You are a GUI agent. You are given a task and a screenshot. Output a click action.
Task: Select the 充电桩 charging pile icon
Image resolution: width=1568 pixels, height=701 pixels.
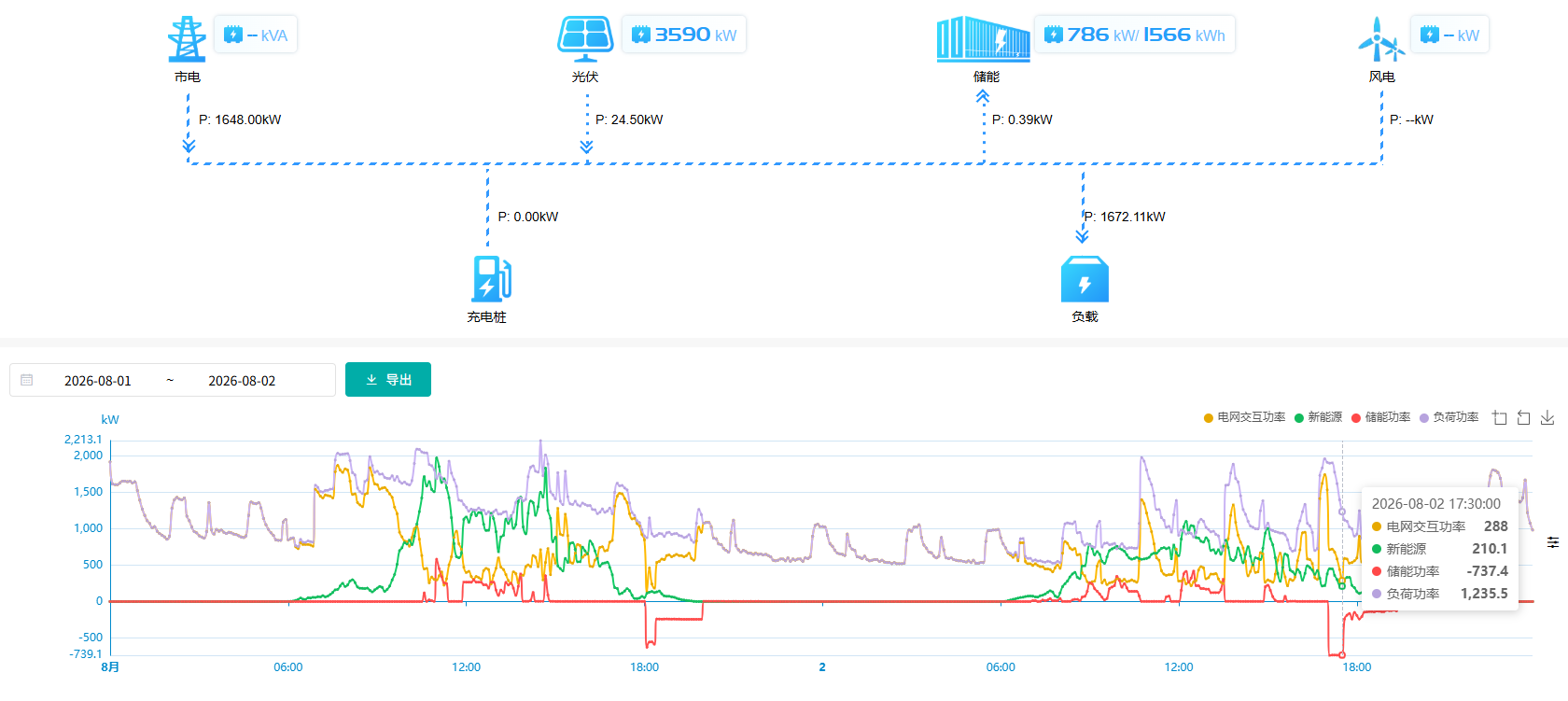pos(491,278)
